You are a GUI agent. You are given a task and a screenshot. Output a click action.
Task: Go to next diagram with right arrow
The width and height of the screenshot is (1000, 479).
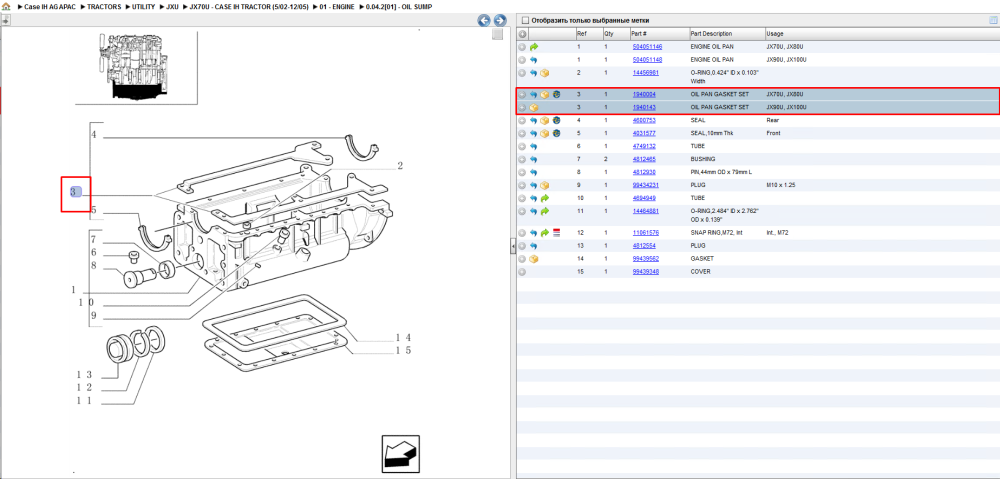pos(501,20)
